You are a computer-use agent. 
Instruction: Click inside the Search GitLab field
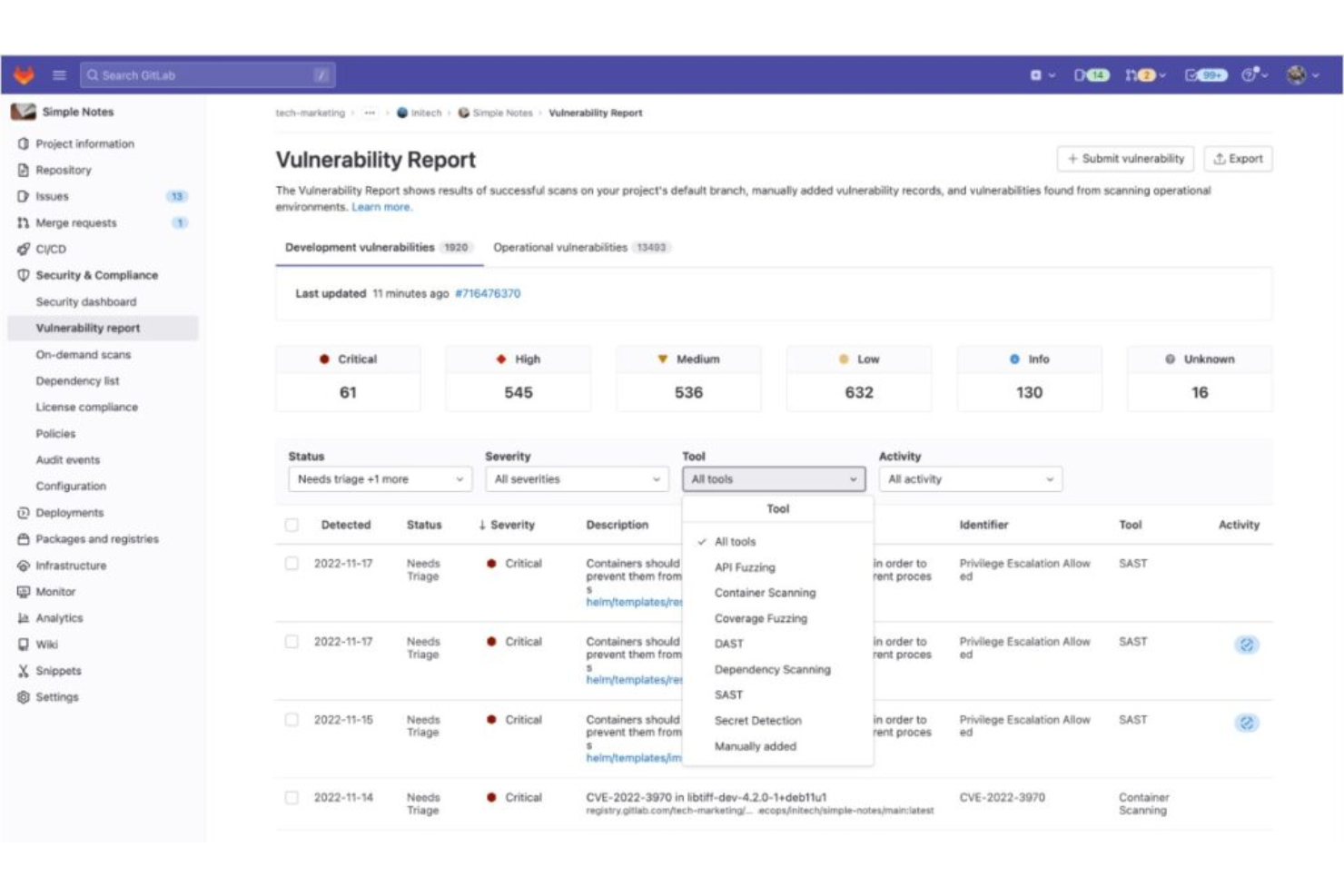click(x=204, y=76)
